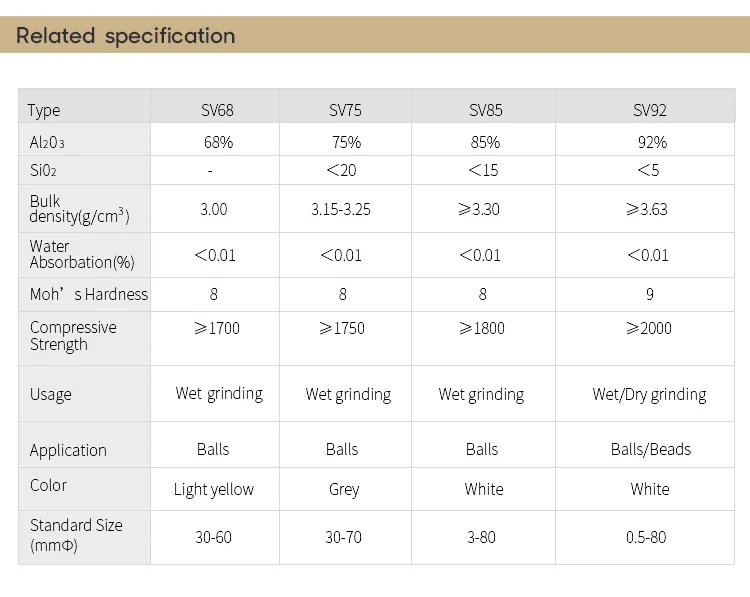Select the 92% Al2O3 cell
Image resolution: width=750 pixels, height=597 pixels.
(x=652, y=143)
